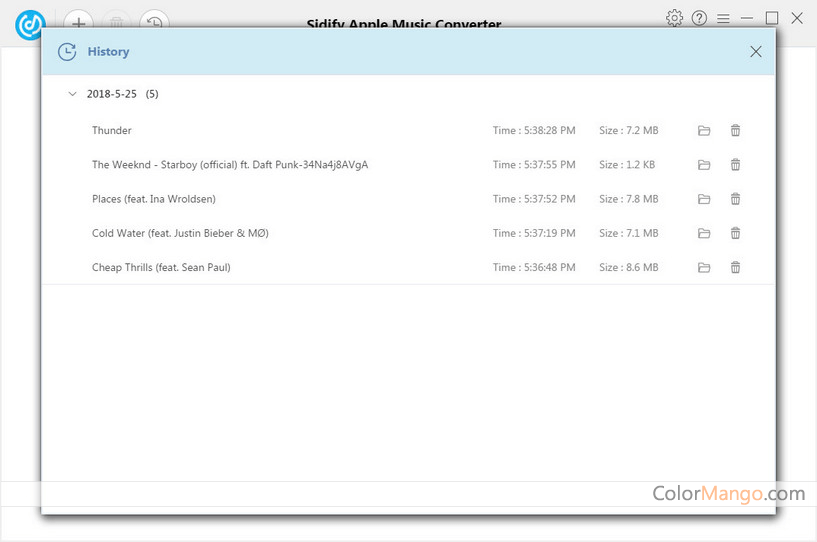Open folder for The Weeknd Starboy track
The width and height of the screenshot is (817, 542).
(704, 165)
